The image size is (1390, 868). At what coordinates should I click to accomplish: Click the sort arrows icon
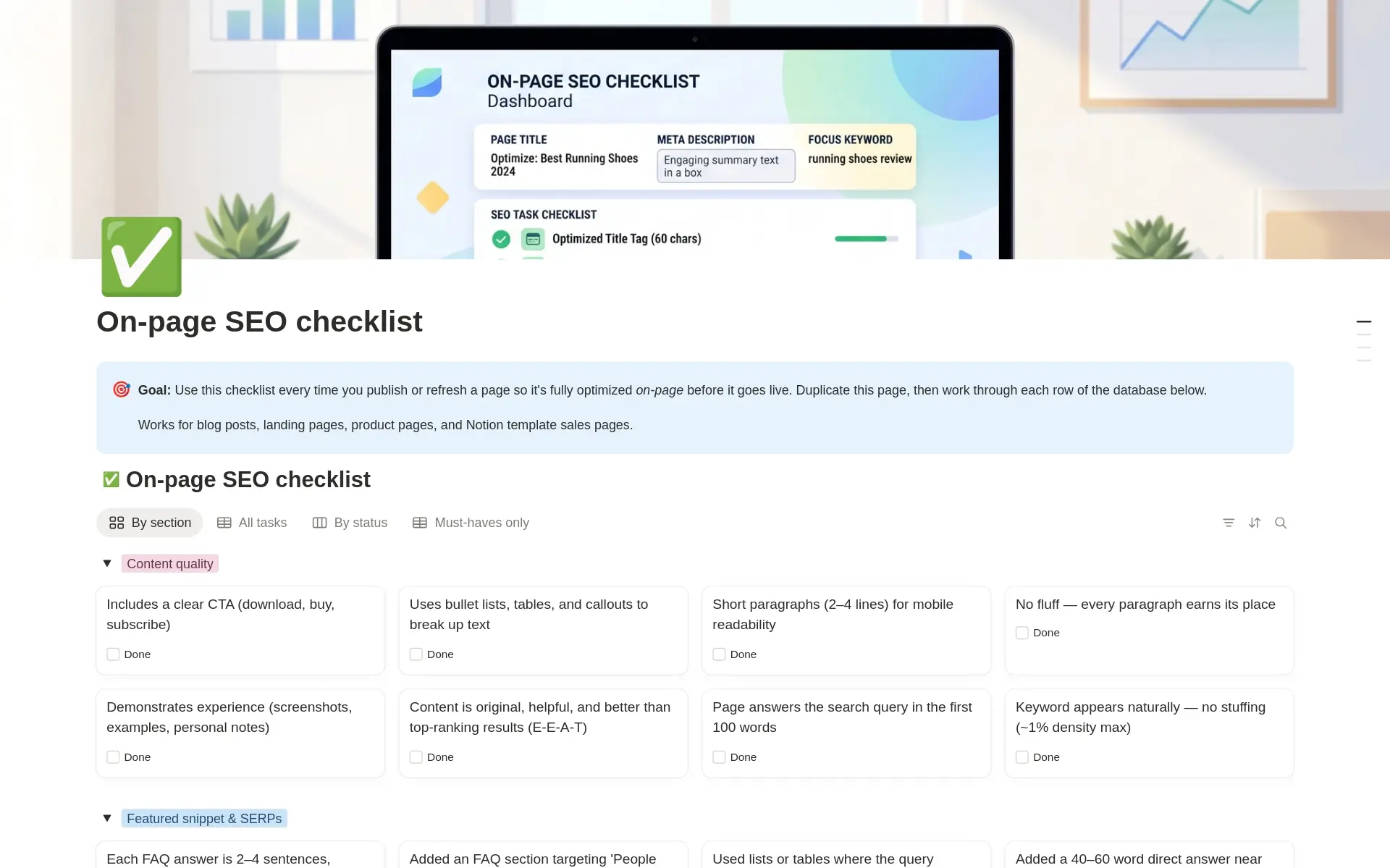click(1255, 523)
